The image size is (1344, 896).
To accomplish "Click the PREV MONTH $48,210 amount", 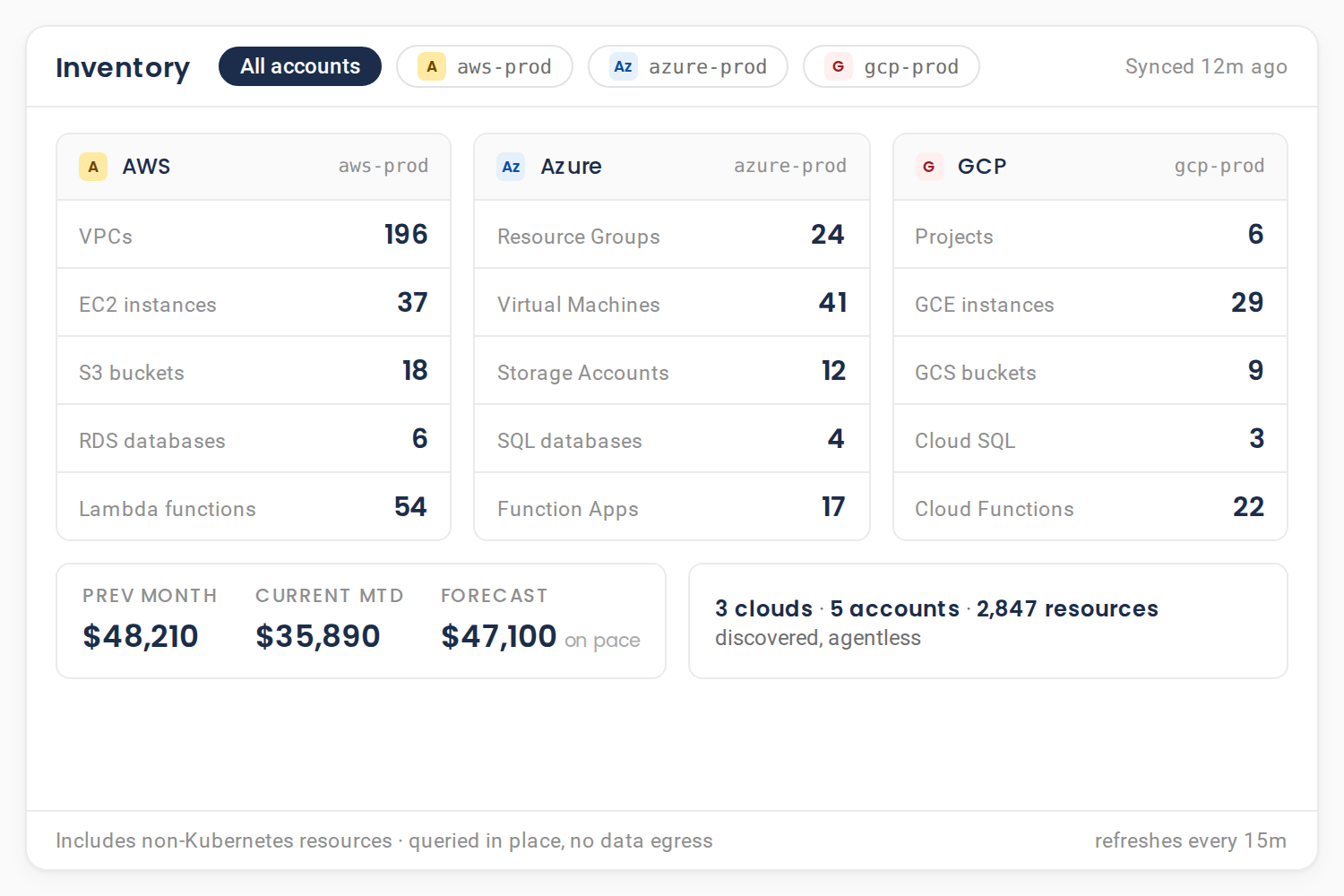I will (x=141, y=636).
